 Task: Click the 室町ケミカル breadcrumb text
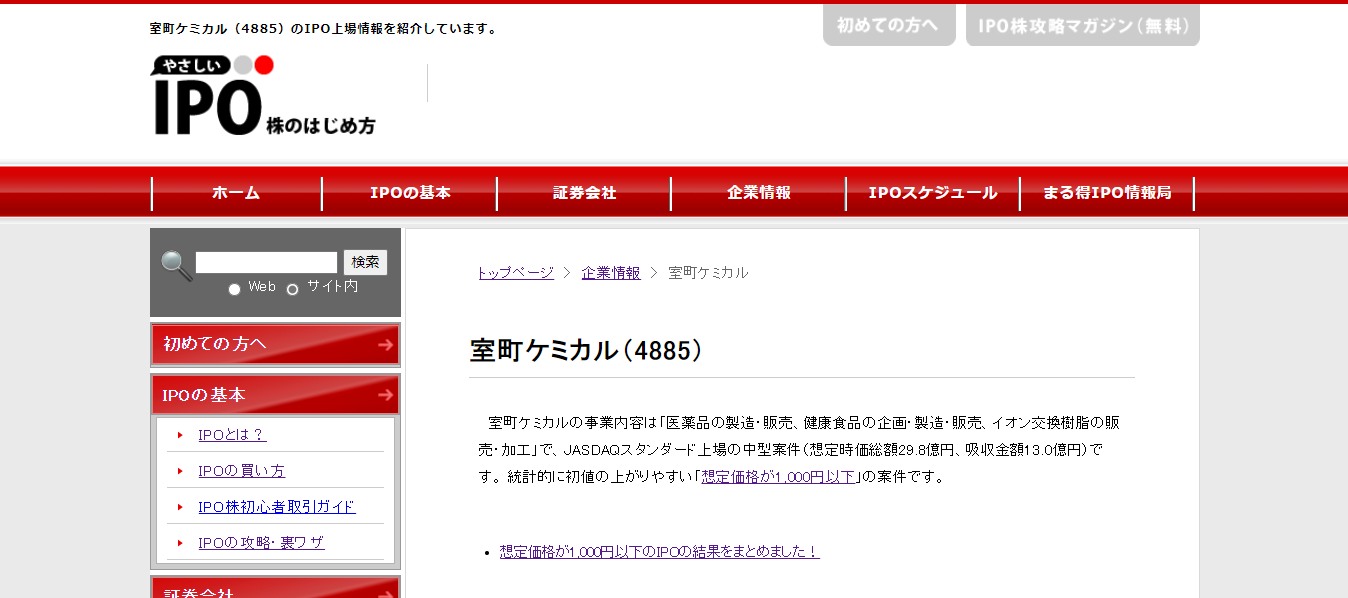click(x=708, y=273)
